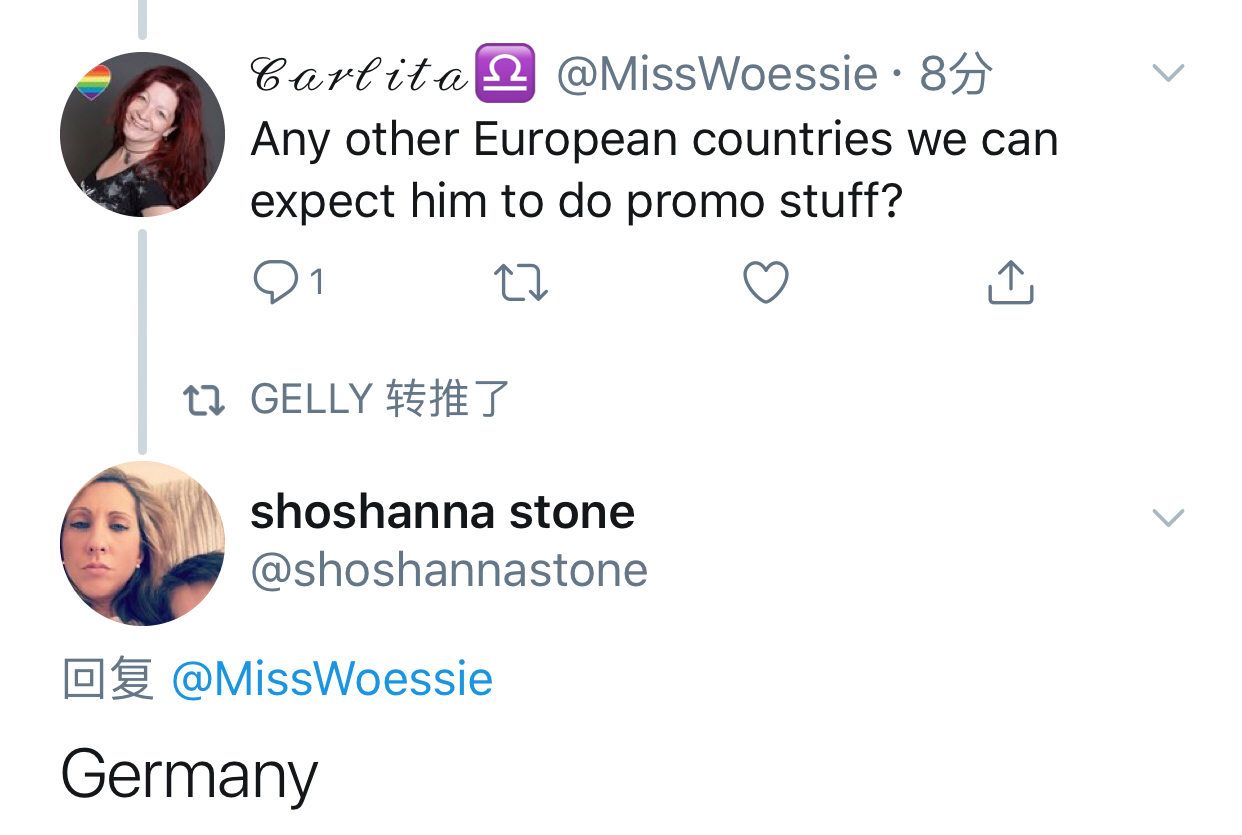
Task: Like Carlita's tweet with the heart icon
Action: (x=766, y=283)
